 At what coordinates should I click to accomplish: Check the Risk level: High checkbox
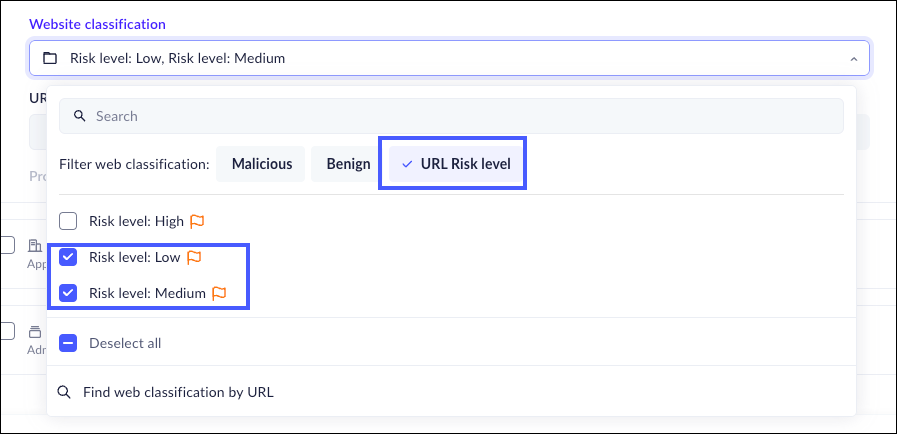(x=68, y=221)
